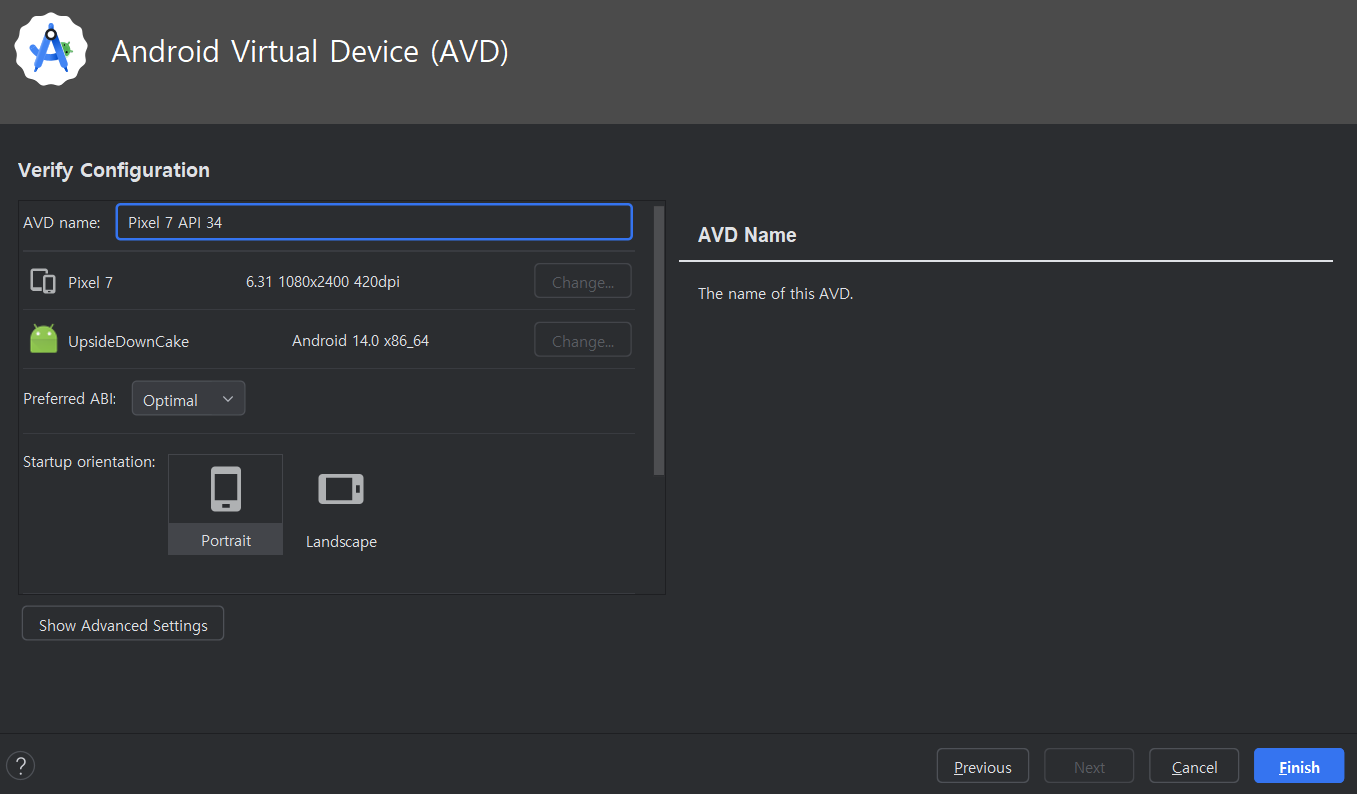Click the greyed-out Next button

(1089, 767)
